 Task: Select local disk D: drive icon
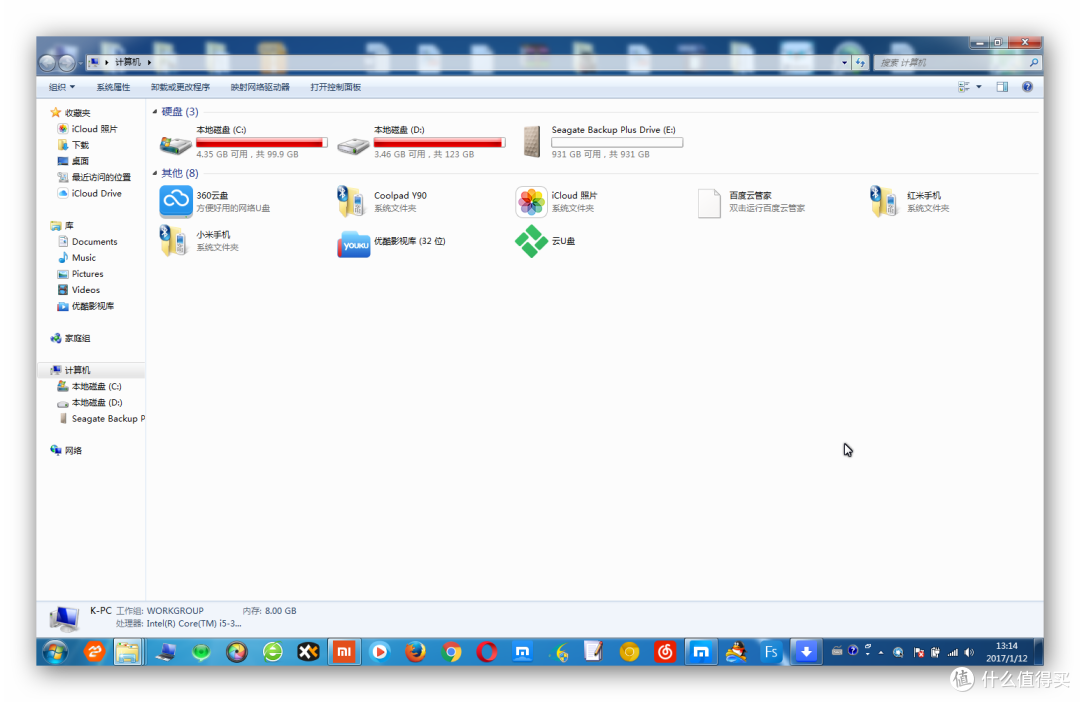tap(353, 145)
